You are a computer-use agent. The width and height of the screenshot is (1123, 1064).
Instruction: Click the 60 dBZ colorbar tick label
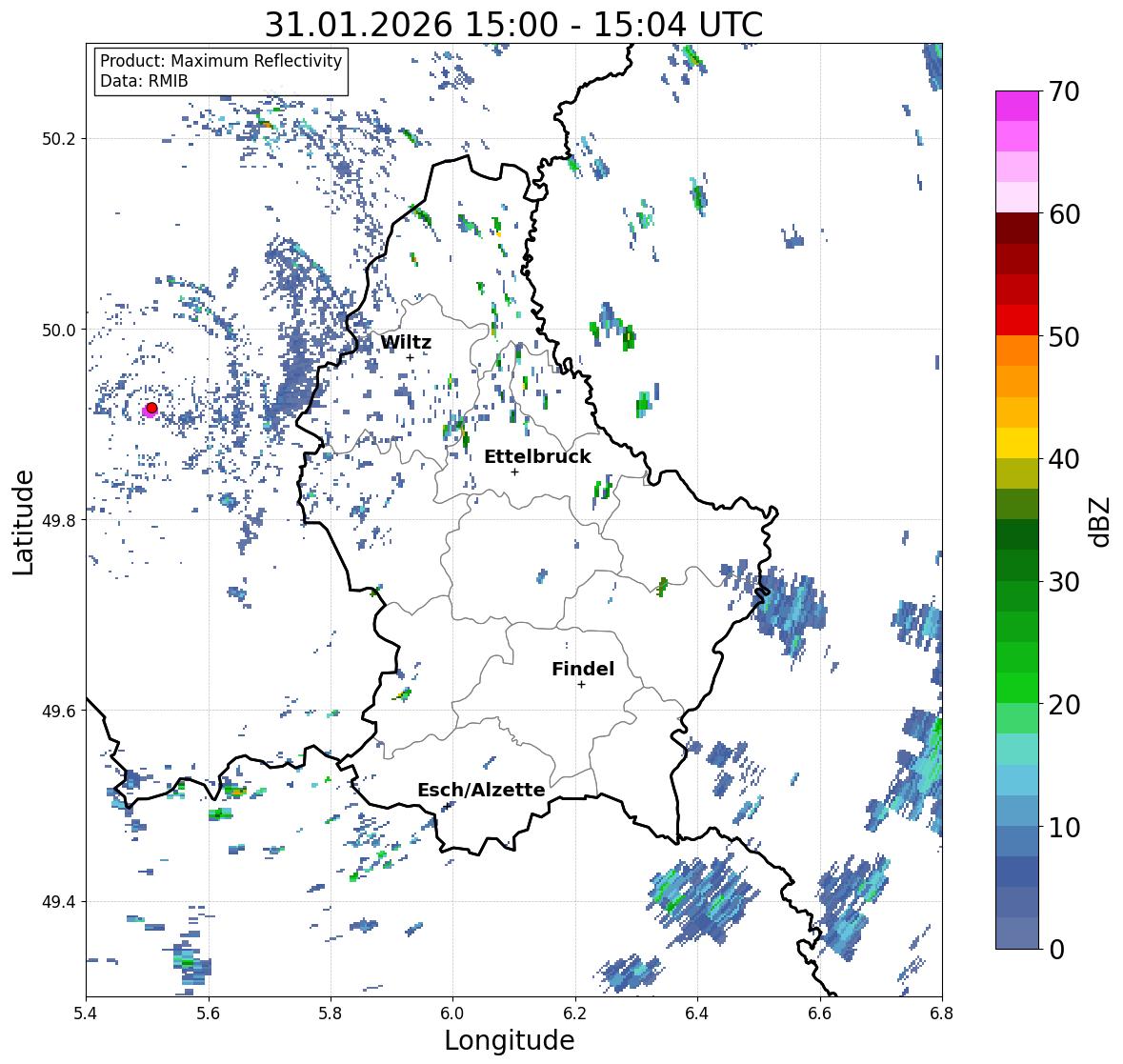pyautogui.click(x=1064, y=214)
